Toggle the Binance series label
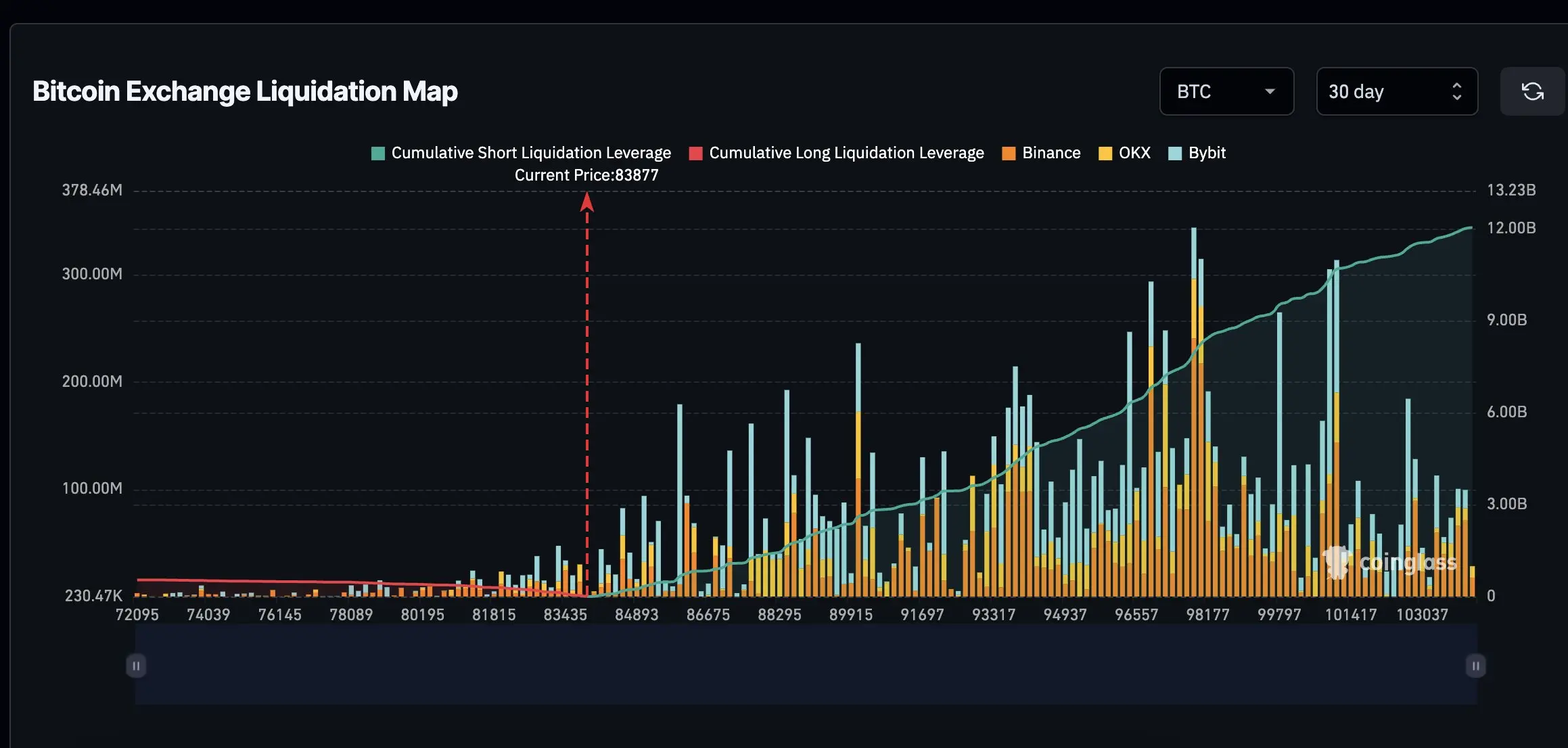This screenshot has height=748, width=1568. (1051, 153)
